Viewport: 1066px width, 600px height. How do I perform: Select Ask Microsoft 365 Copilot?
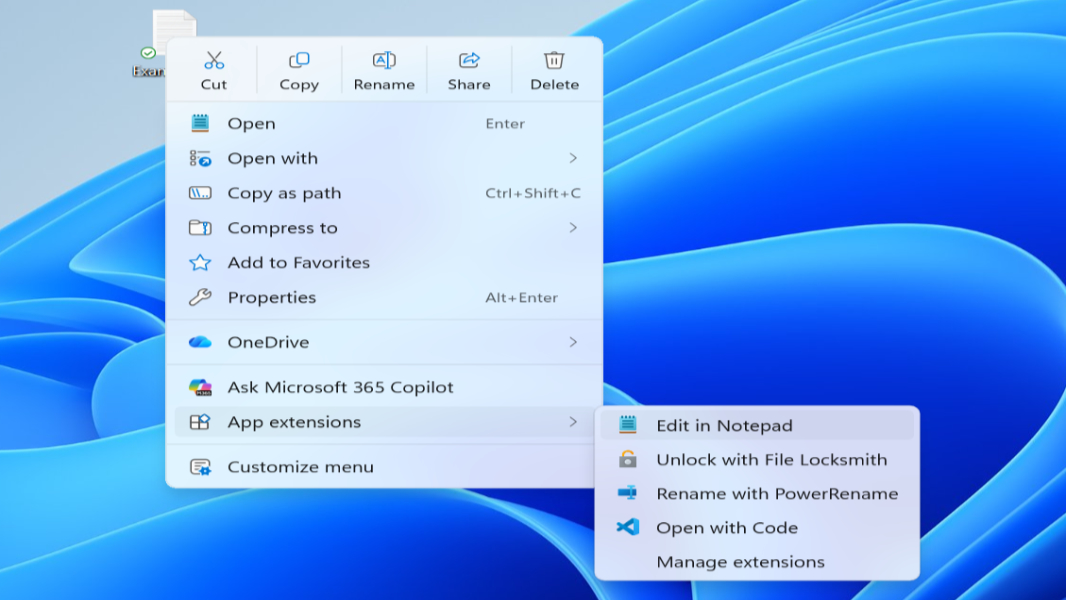(384, 387)
